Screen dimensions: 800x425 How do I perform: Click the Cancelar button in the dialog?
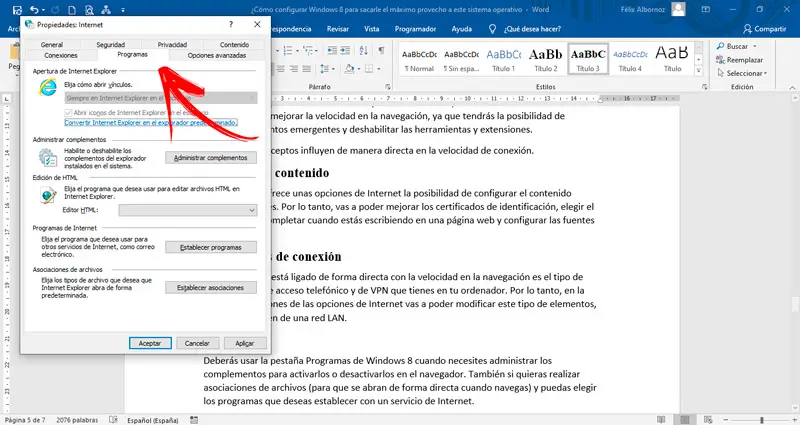197,343
